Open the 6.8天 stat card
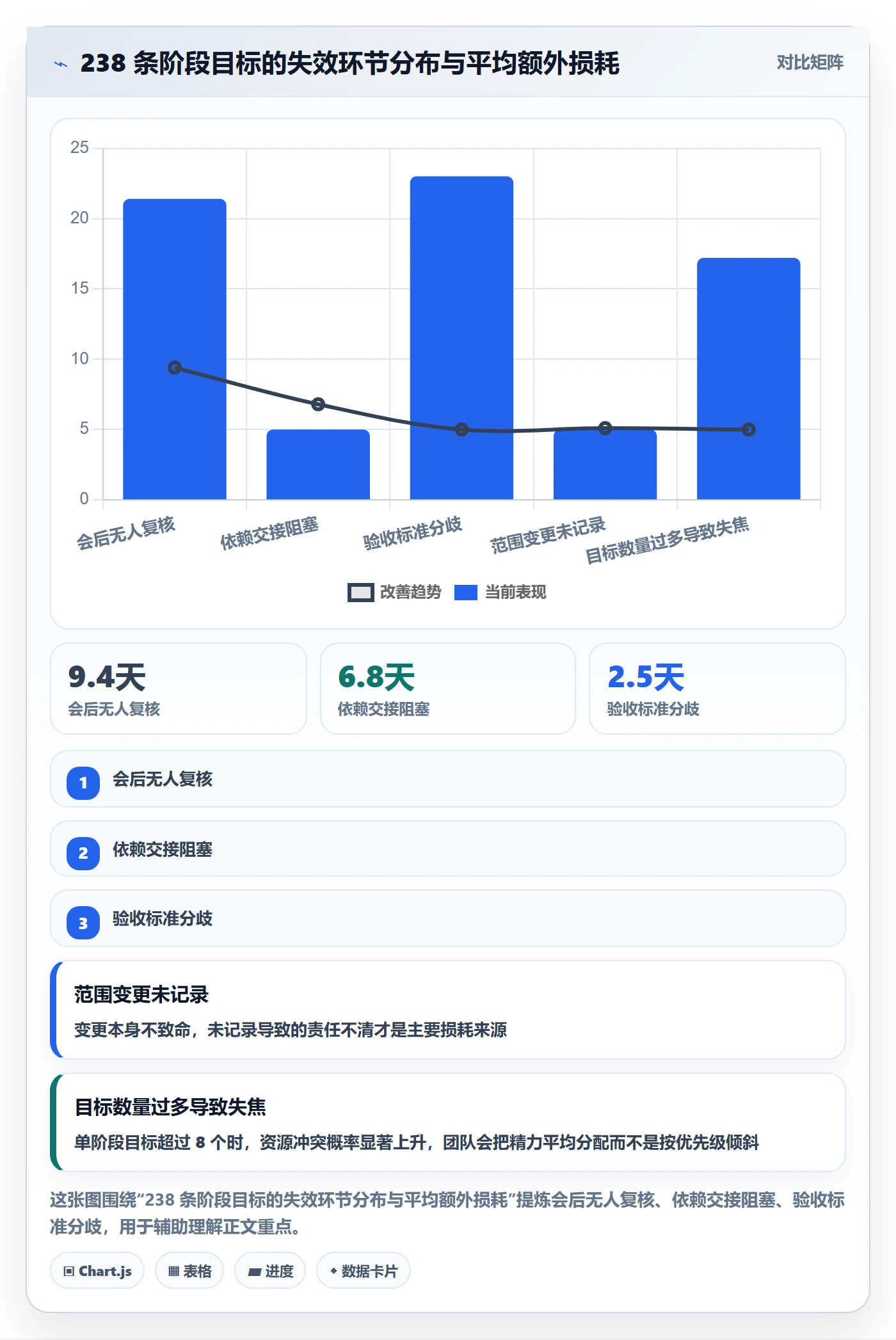 pyautogui.click(x=448, y=689)
